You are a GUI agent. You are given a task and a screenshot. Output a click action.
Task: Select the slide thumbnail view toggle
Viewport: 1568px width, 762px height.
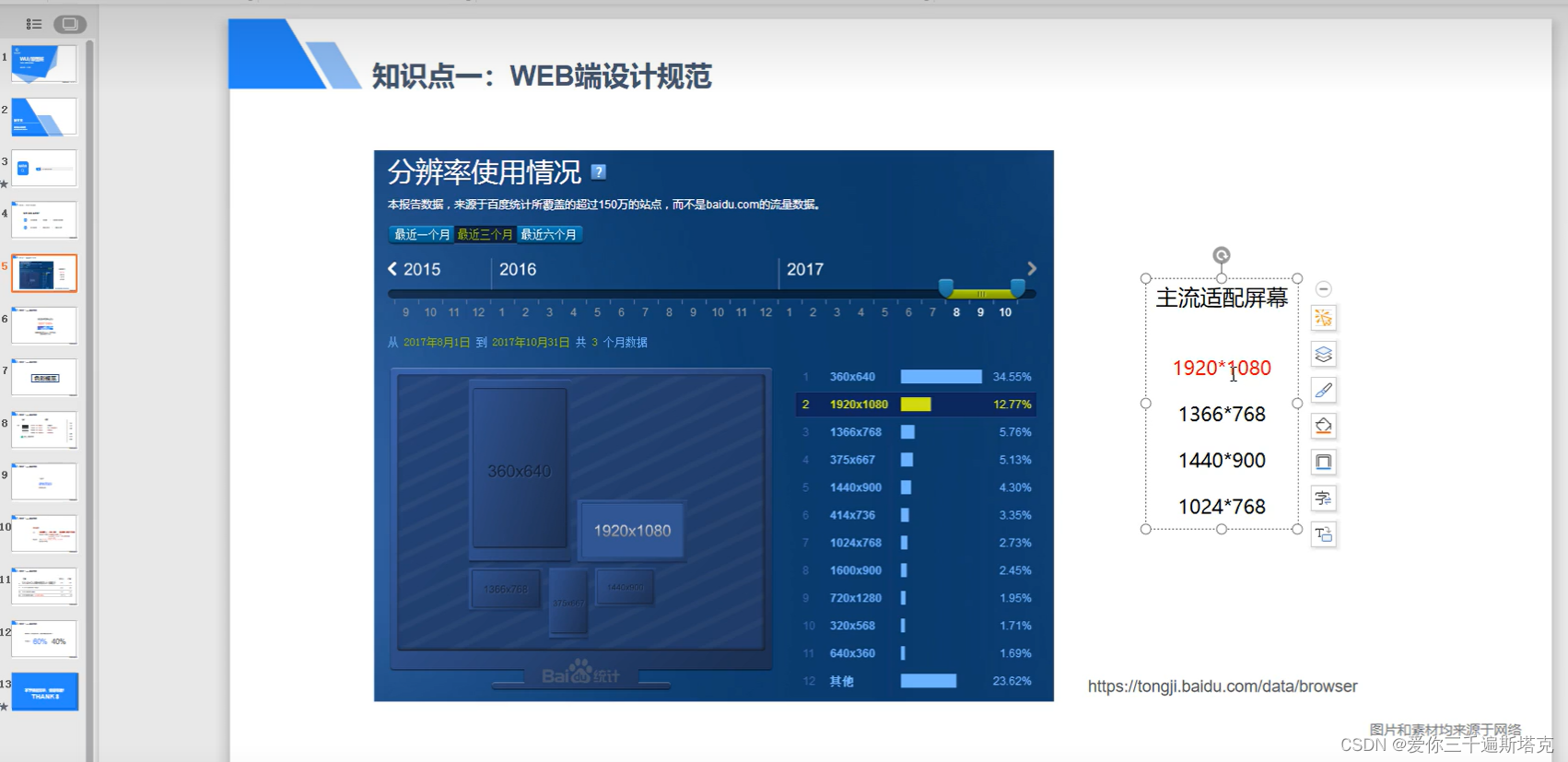(70, 24)
